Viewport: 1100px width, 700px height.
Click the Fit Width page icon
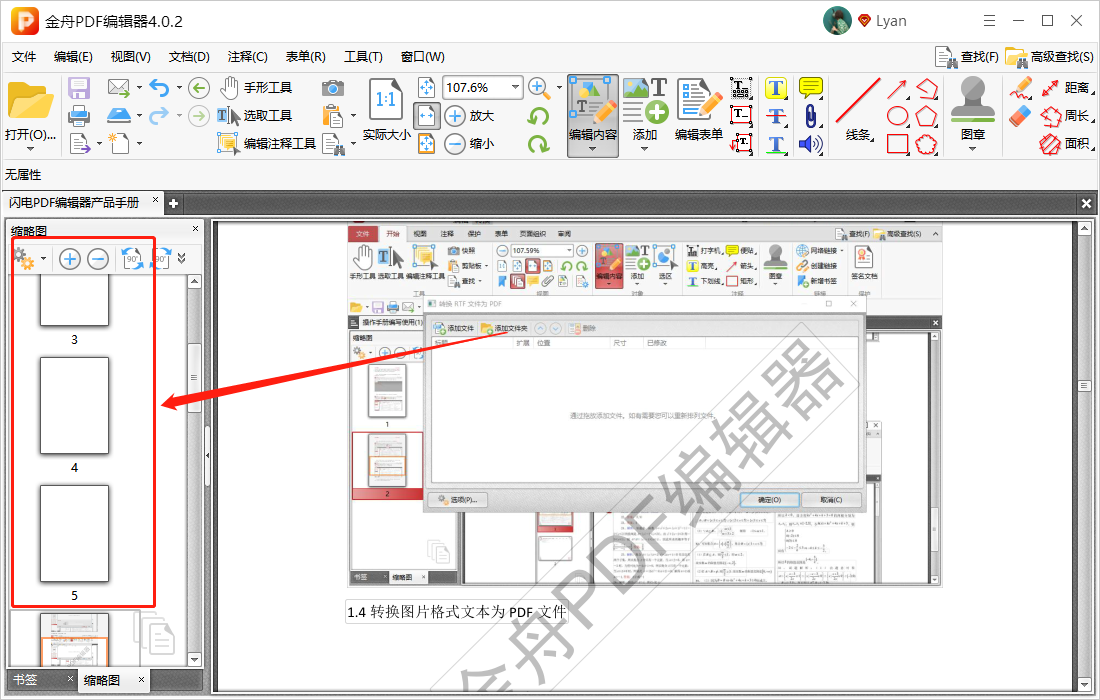point(427,116)
